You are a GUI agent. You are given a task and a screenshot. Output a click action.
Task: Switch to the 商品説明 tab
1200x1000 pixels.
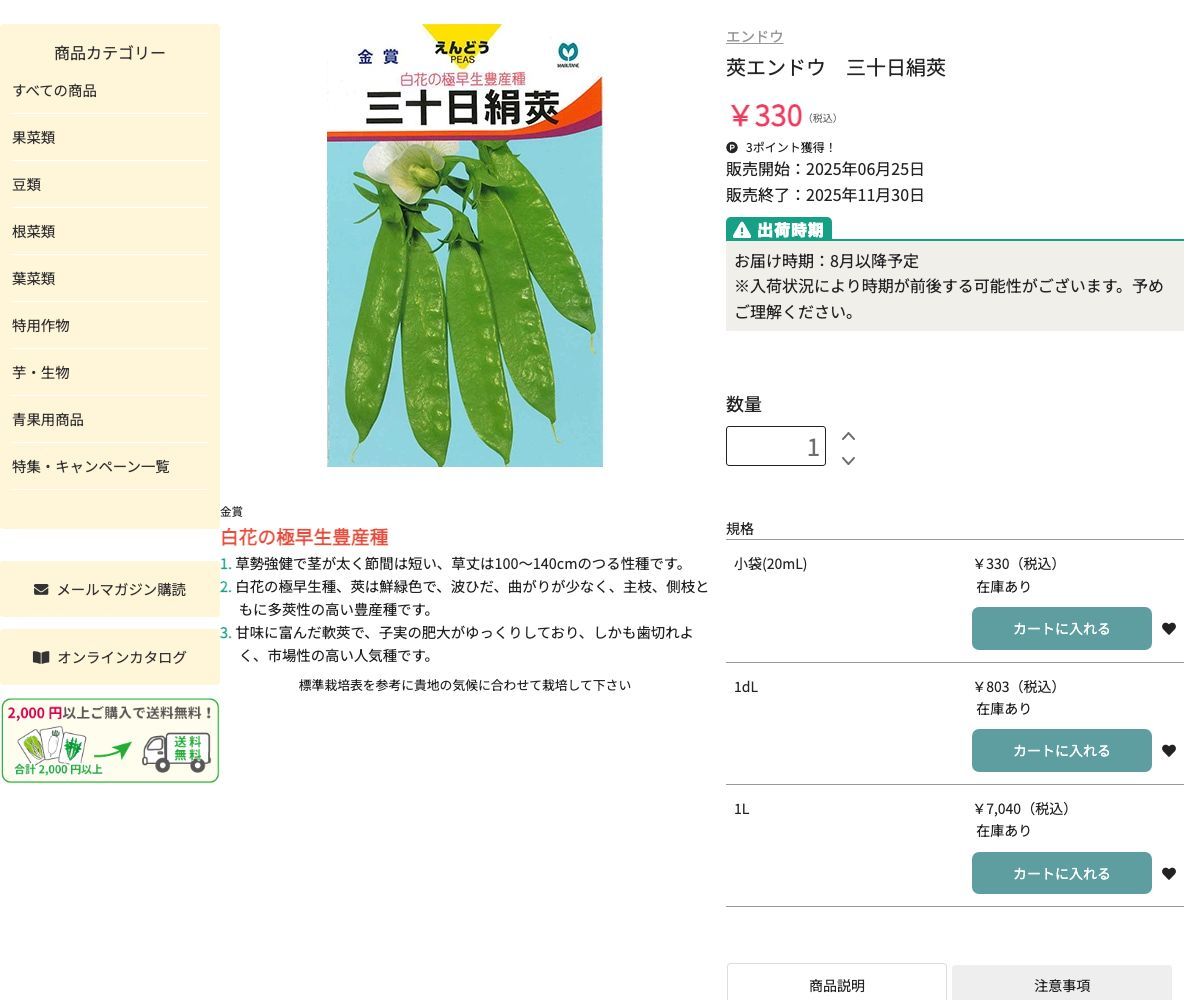836,985
